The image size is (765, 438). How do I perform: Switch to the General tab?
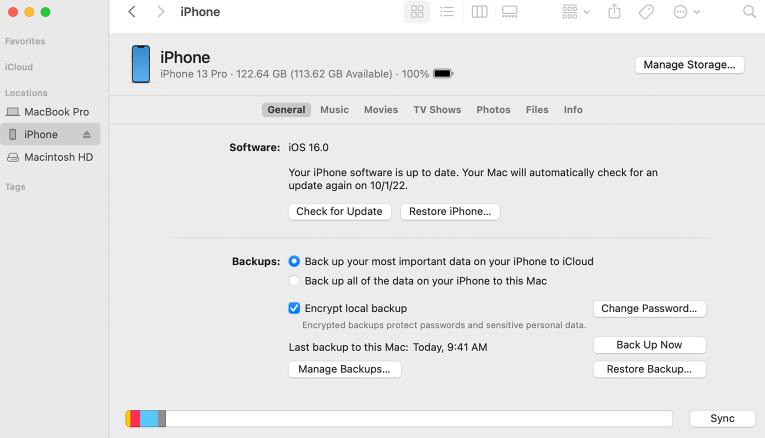(286, 110)
